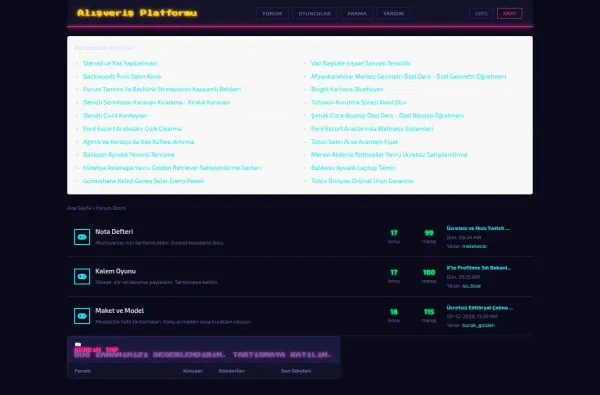Open the OYUNCULAR menu item
Image resolution: width=600 pixels, height=395 pixels.
(x=315, y=13)
